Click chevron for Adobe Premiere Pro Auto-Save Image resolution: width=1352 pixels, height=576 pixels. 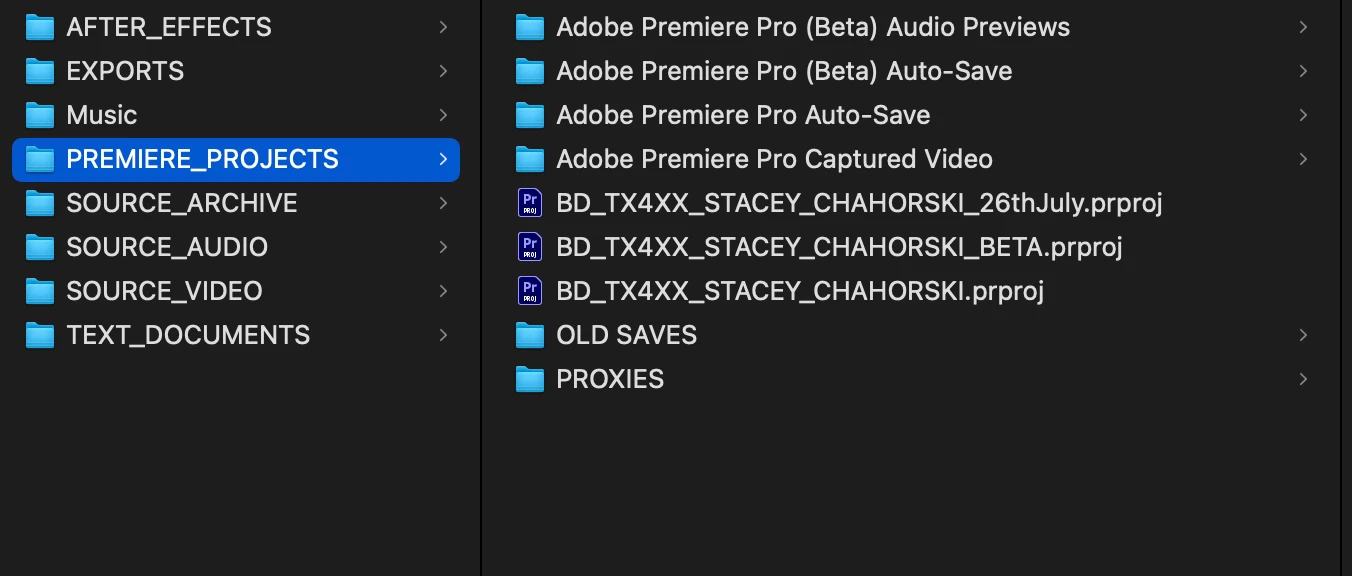coord(1303,115)
